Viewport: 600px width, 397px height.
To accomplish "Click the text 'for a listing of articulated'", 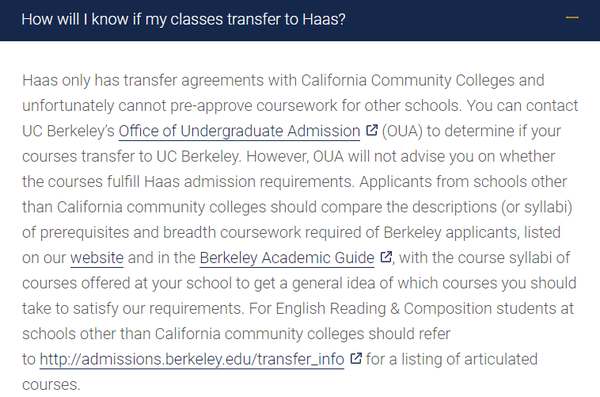I will click(452, 359).
